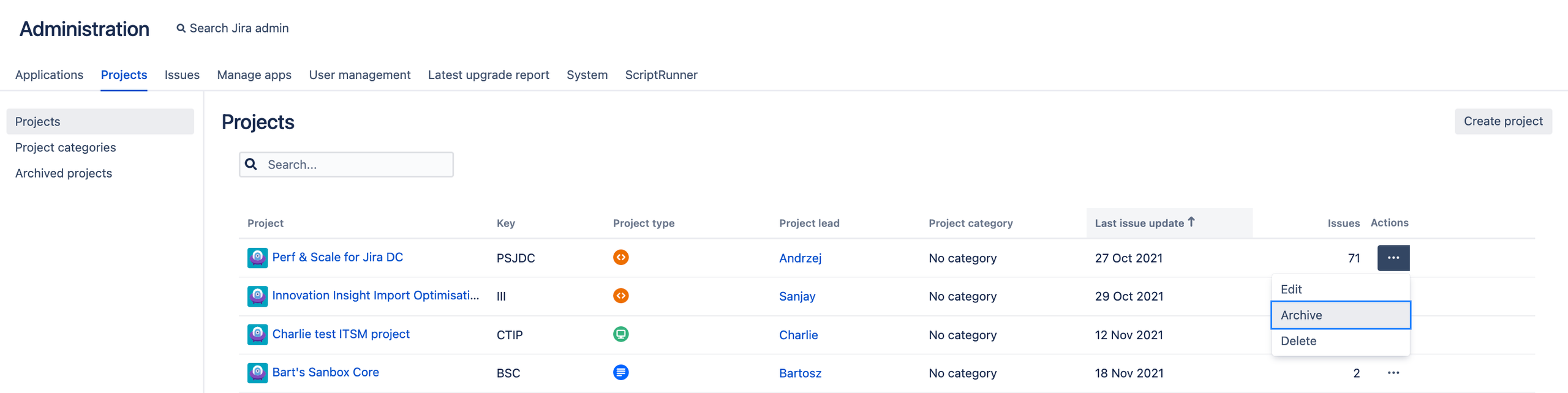Go to Archived projects in the sidebar
1568x393 pixels.
[64, 173]
